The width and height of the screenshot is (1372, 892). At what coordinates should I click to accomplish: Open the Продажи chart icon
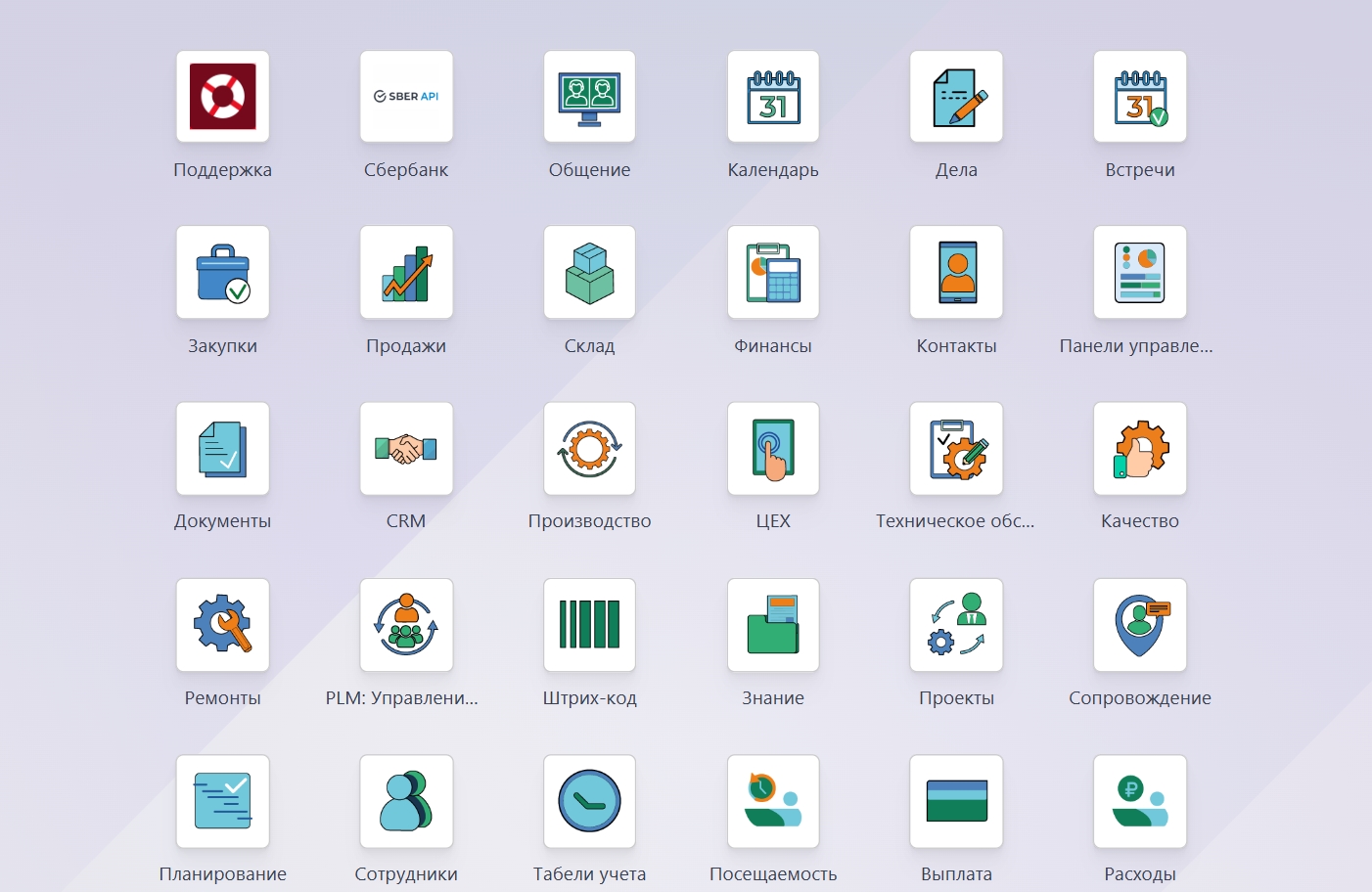coord(406,273)
